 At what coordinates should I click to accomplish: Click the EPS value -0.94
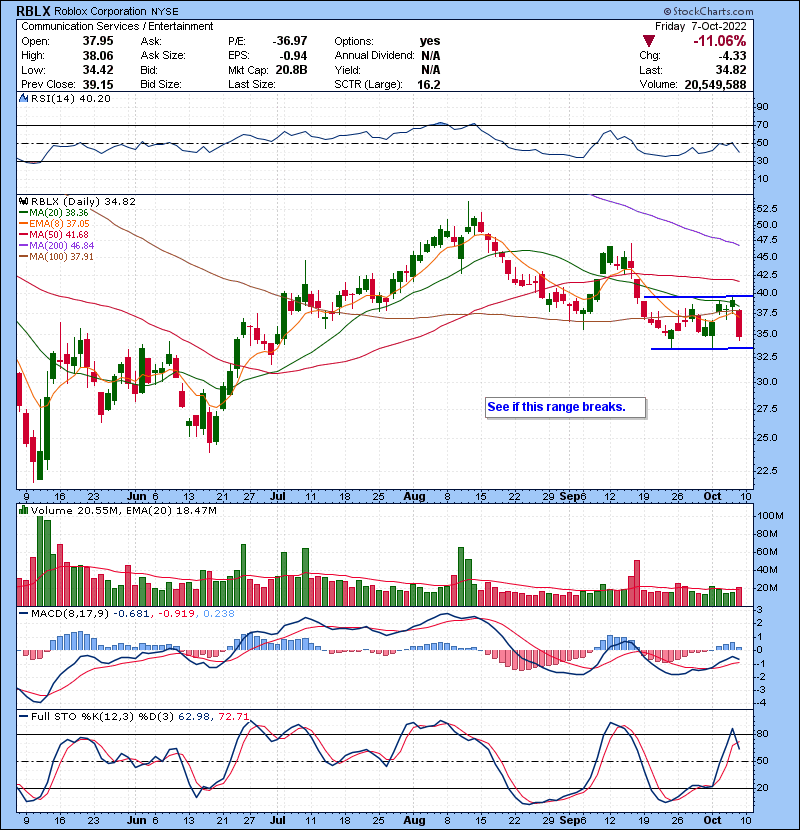(292, 56)
